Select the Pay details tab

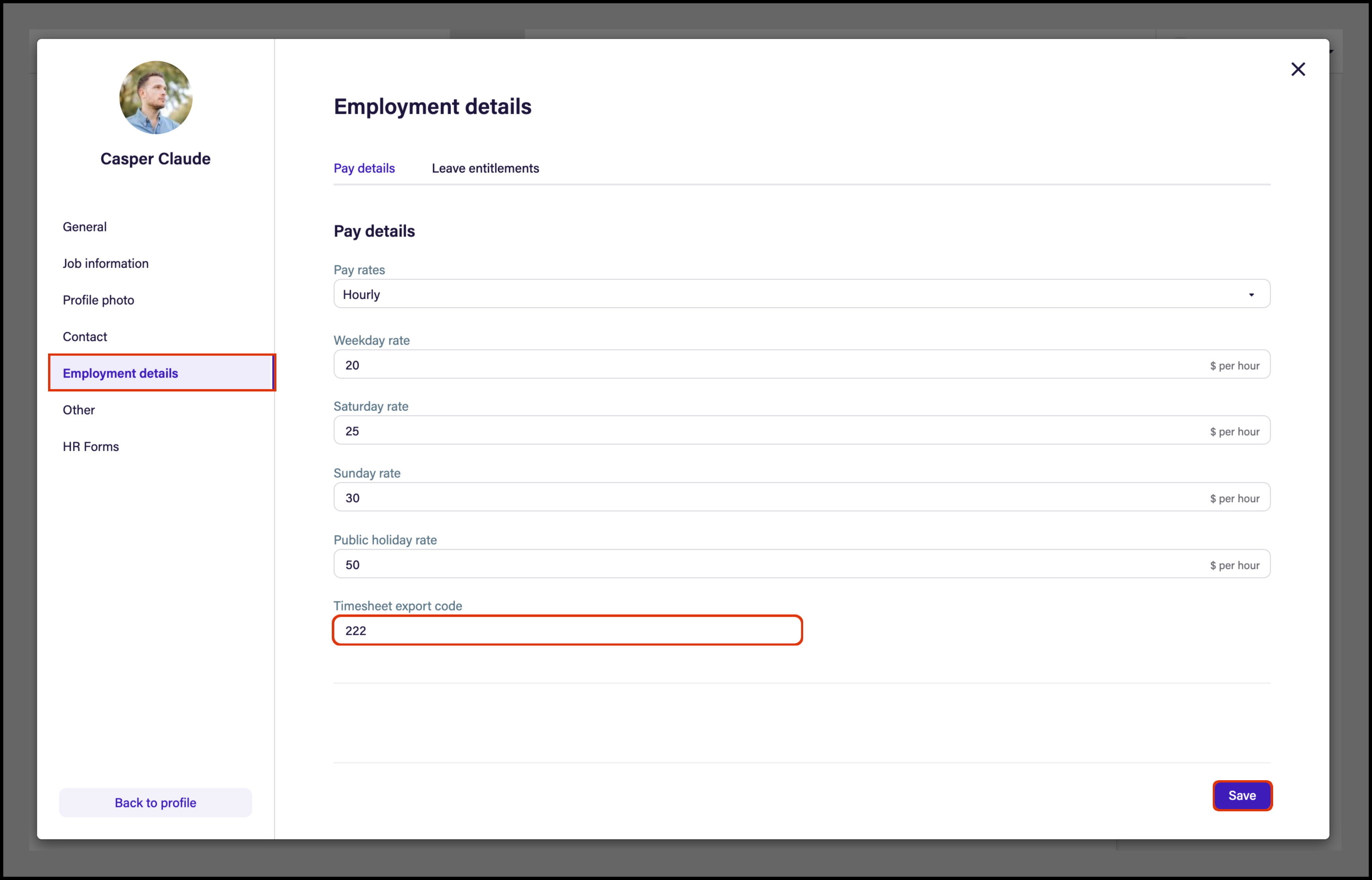point(364,168)
